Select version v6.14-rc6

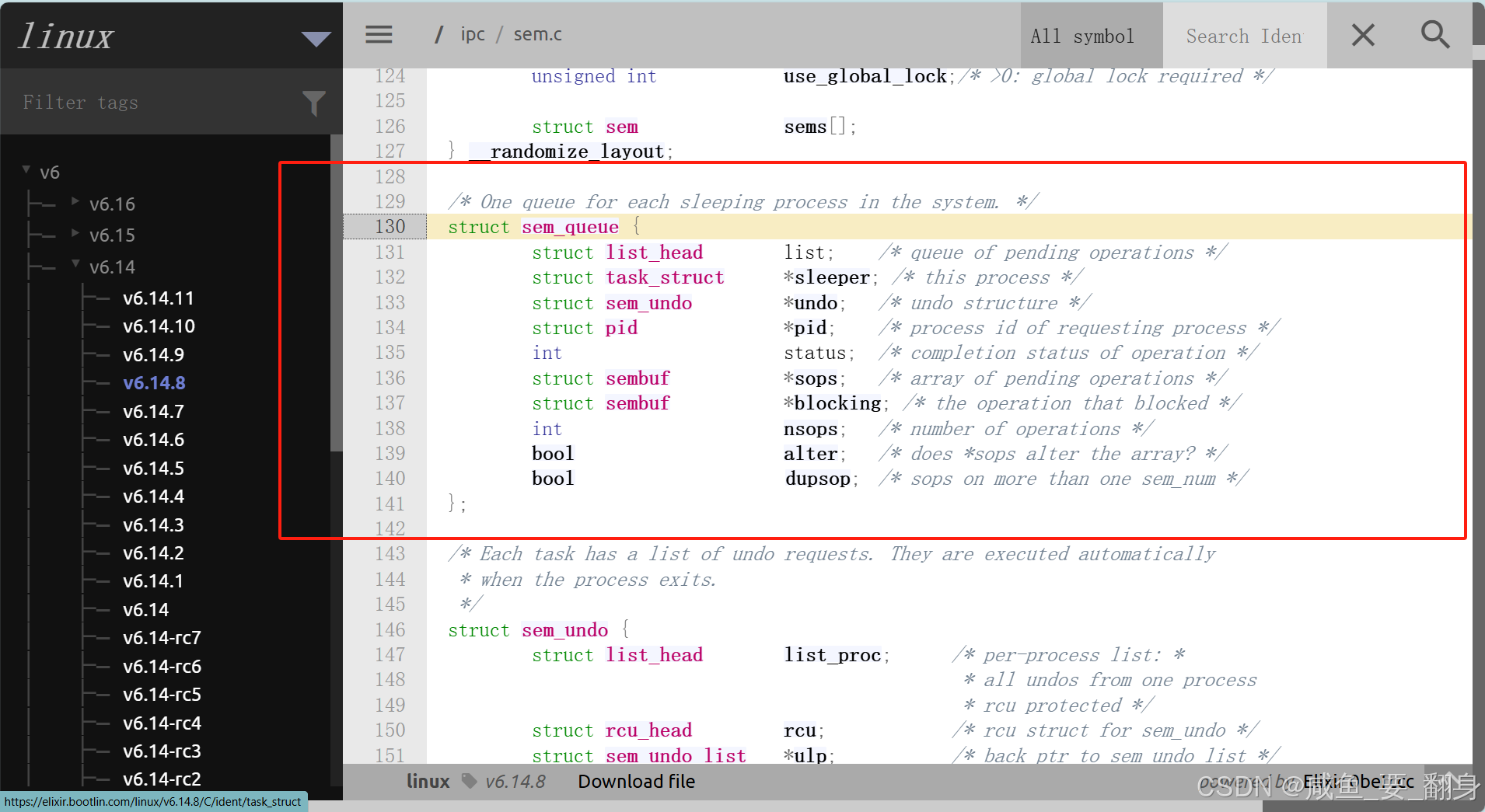click(x=162, y=667)
